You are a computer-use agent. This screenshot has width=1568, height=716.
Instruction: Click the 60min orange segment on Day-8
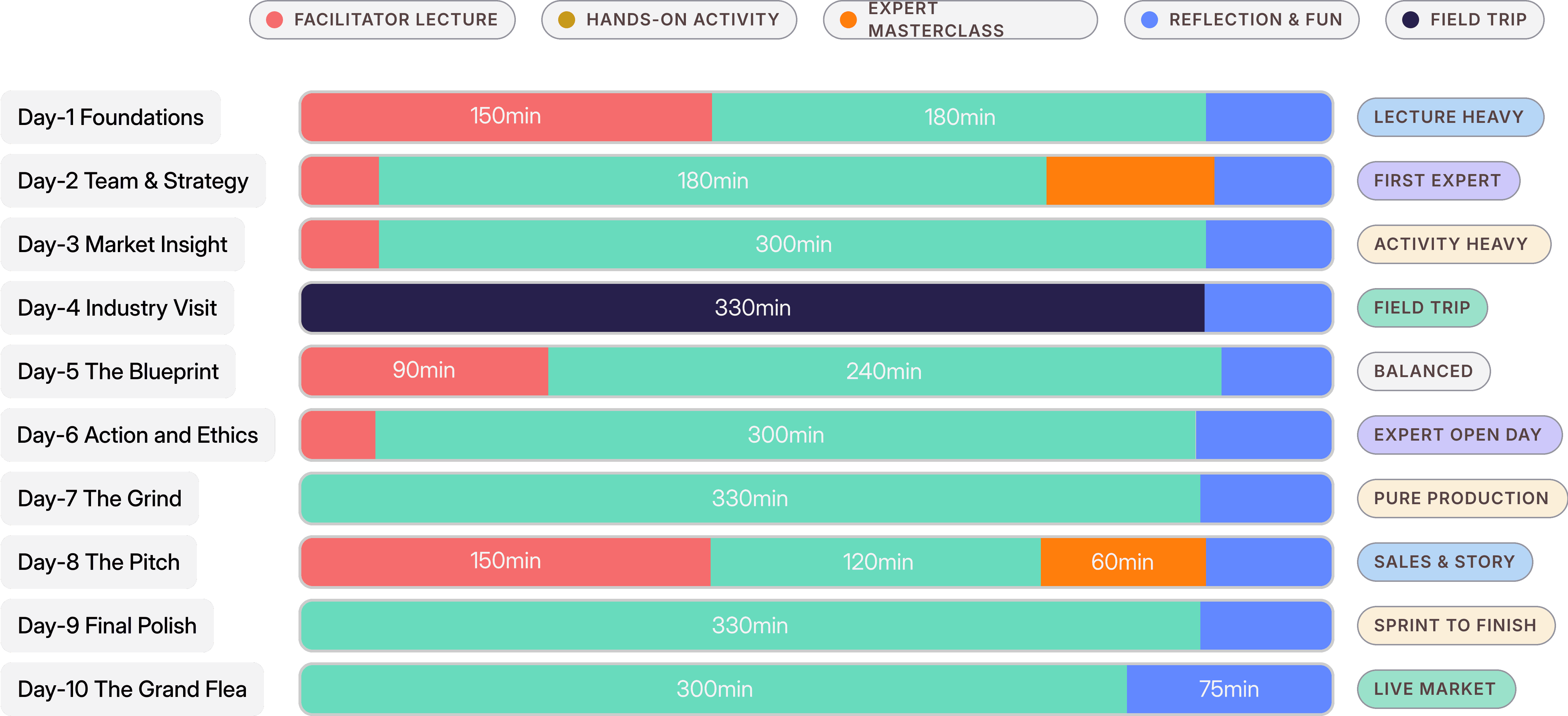coord(1122,562)
